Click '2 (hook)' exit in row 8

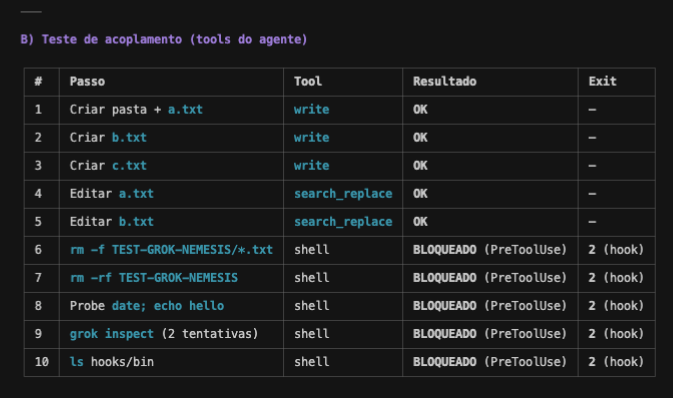click(616, 306)
